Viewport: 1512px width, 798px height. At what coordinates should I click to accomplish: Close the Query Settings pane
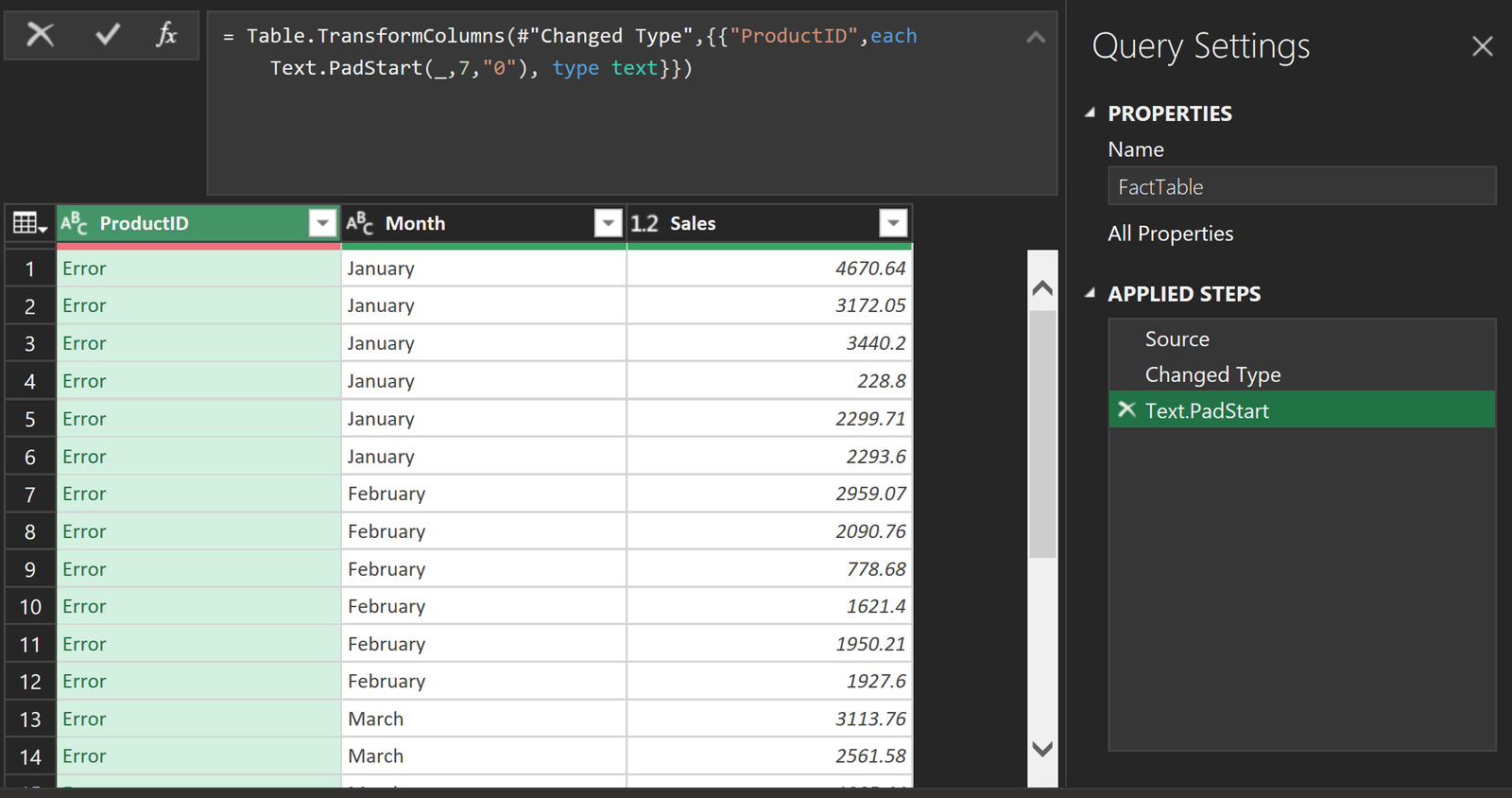tap(1482, 45)
